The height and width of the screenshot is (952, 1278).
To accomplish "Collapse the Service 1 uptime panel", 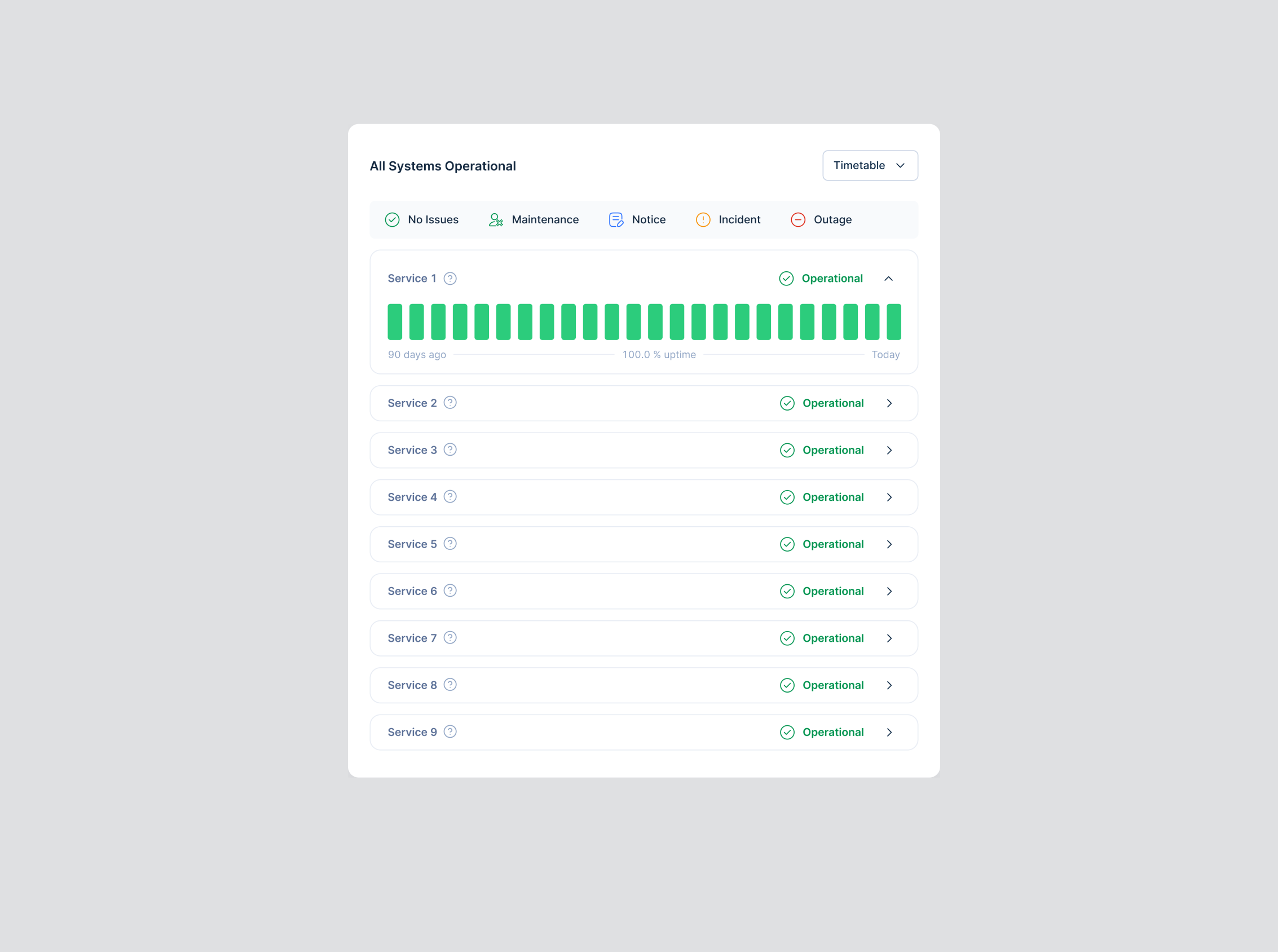I will (x=889, y=279).
